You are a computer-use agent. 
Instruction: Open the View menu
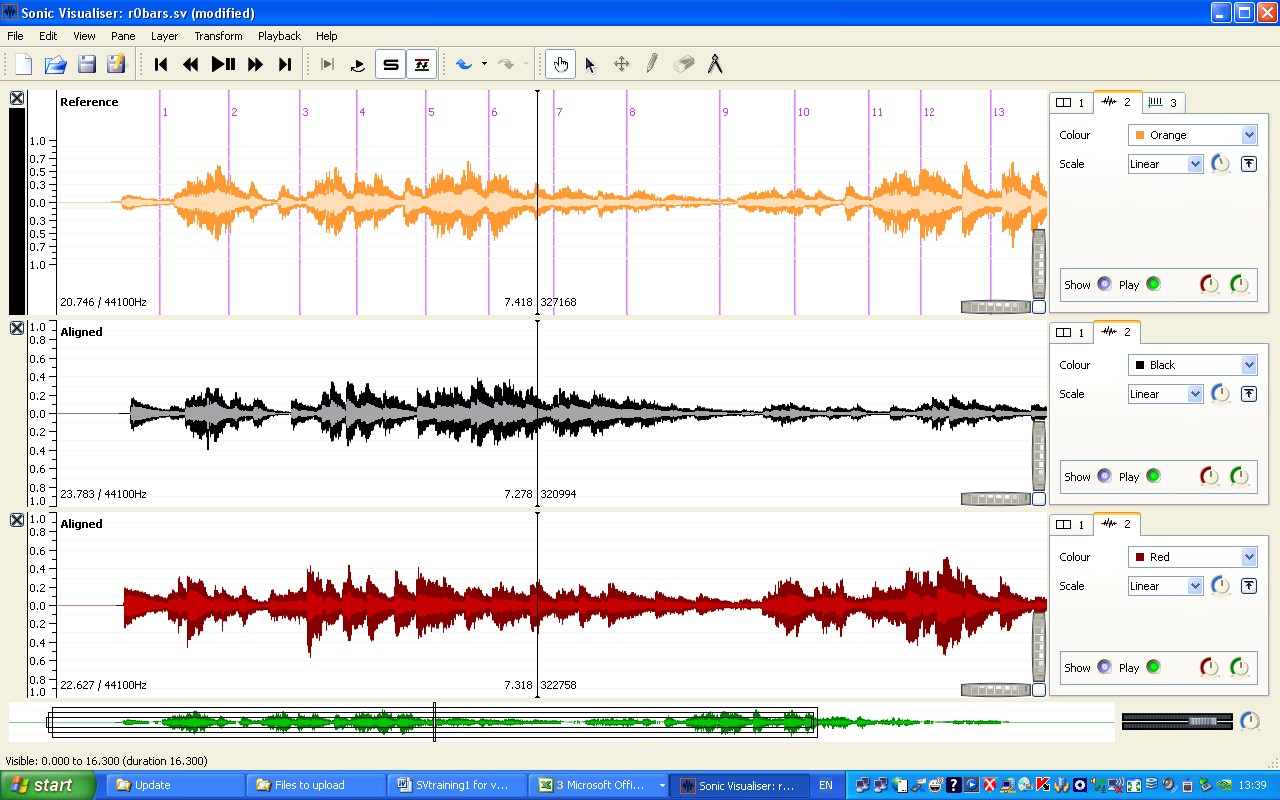[x=84, y=36]
